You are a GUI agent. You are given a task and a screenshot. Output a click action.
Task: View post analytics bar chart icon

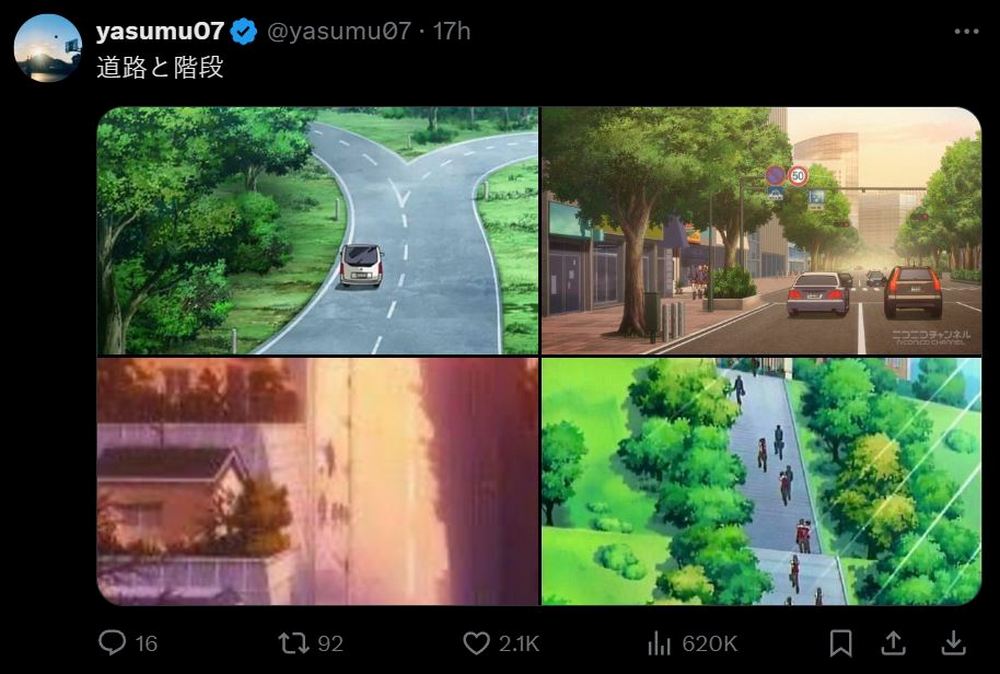click(x=659, y=643)
